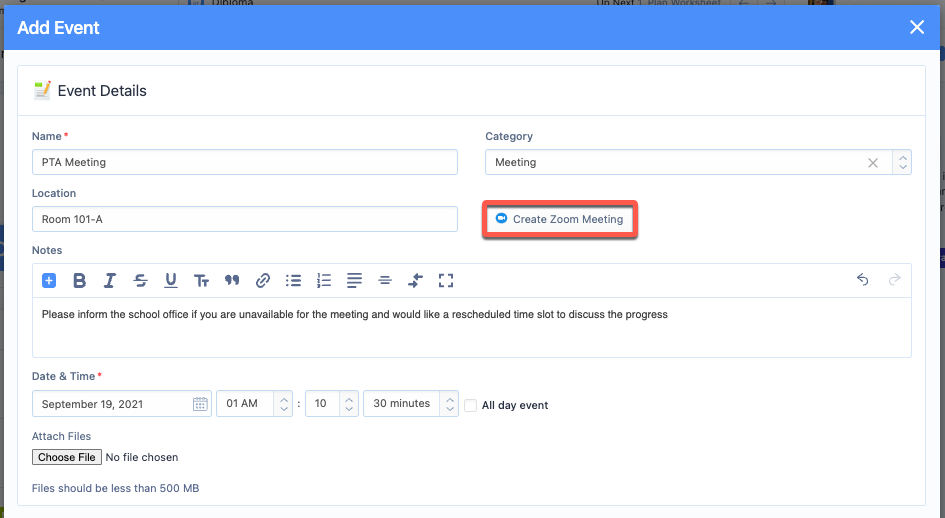The width and height of the screenshot is (945, 518).
Task: Apply italic formatting in Notes editor
Action: tap(110, 281)
